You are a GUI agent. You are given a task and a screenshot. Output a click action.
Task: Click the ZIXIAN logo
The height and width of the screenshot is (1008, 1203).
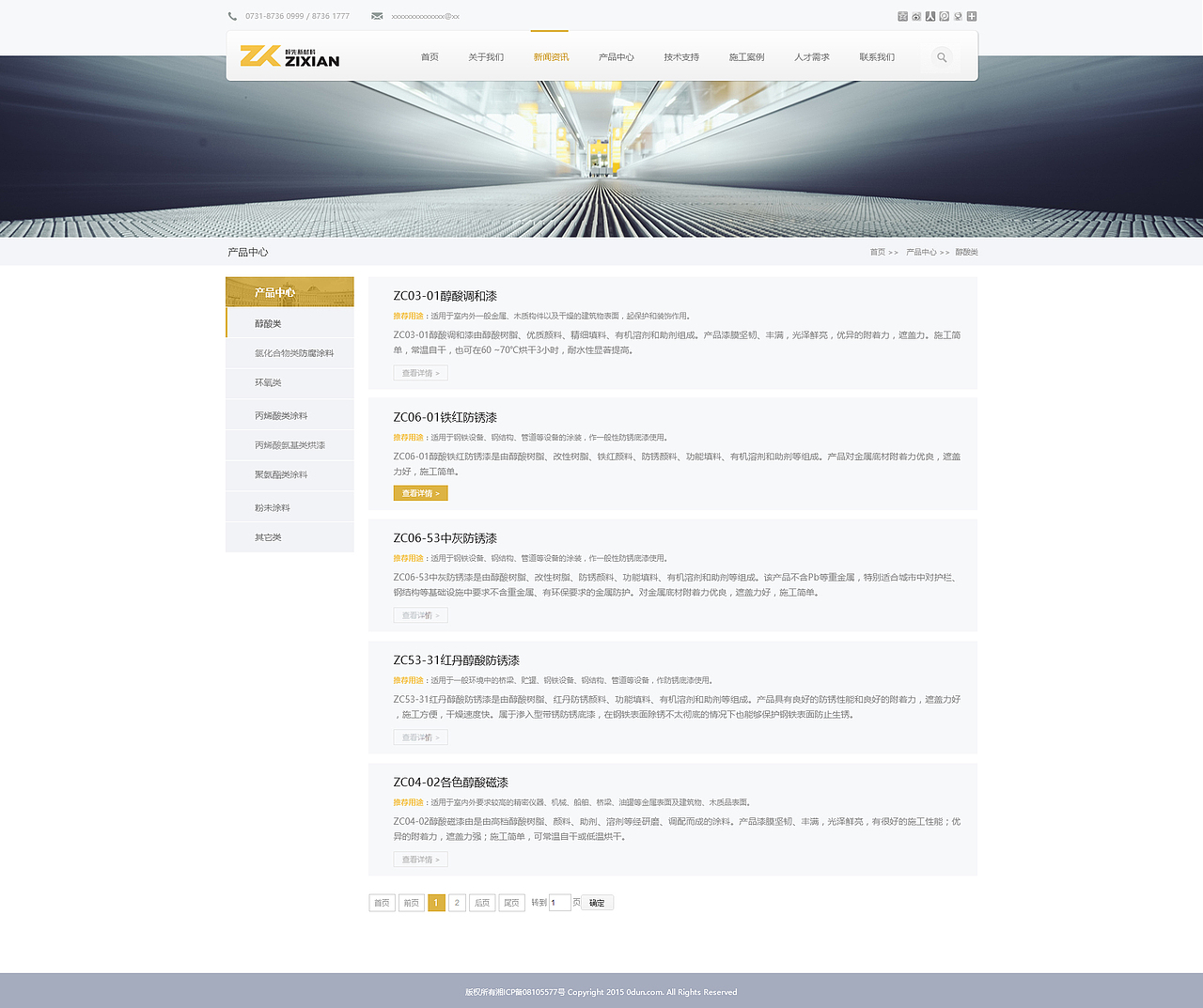[289, 56]
